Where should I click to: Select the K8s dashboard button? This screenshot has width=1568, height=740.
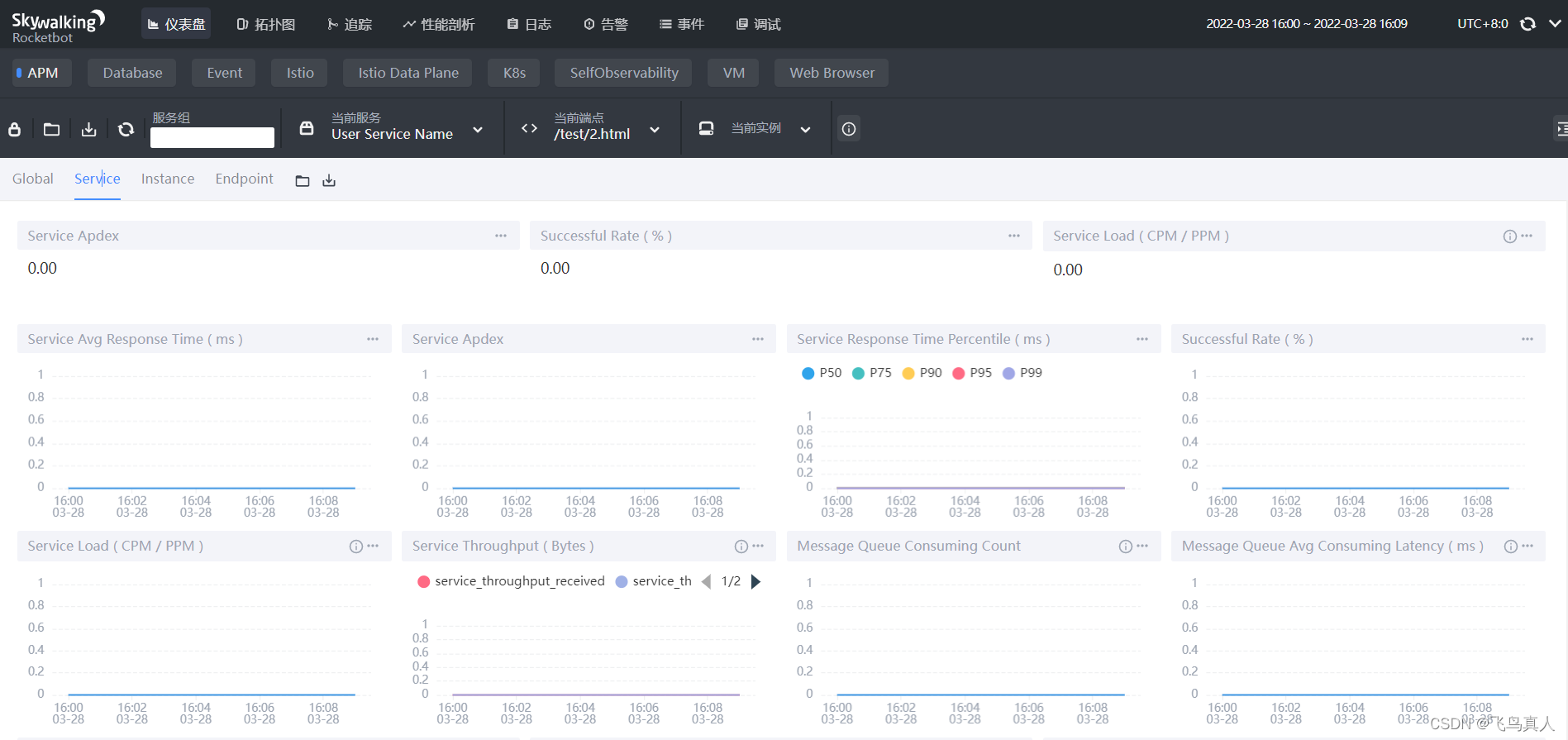pyautogui.click(x=514, y=73)
